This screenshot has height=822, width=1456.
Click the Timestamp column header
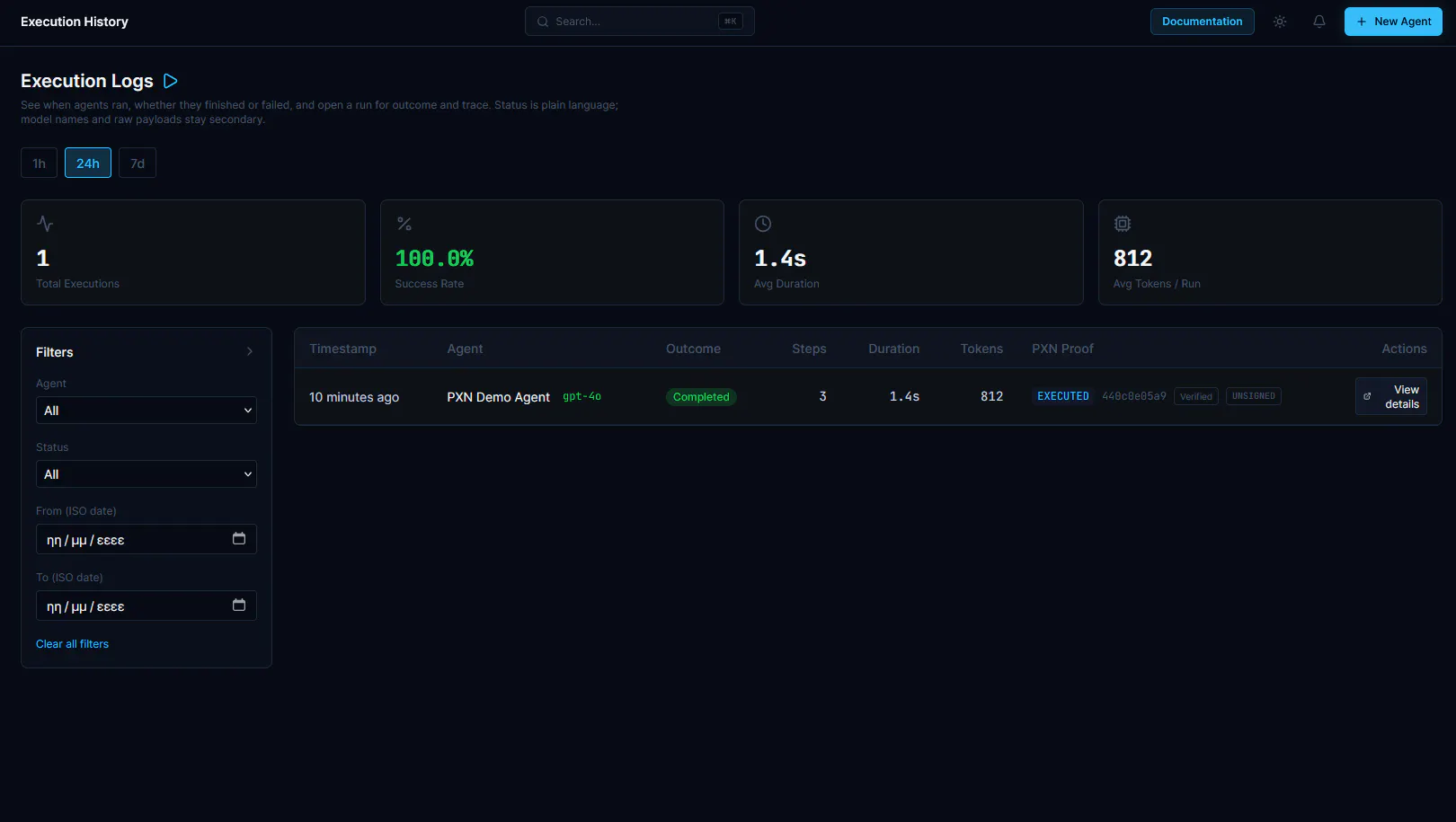[343, 349]
